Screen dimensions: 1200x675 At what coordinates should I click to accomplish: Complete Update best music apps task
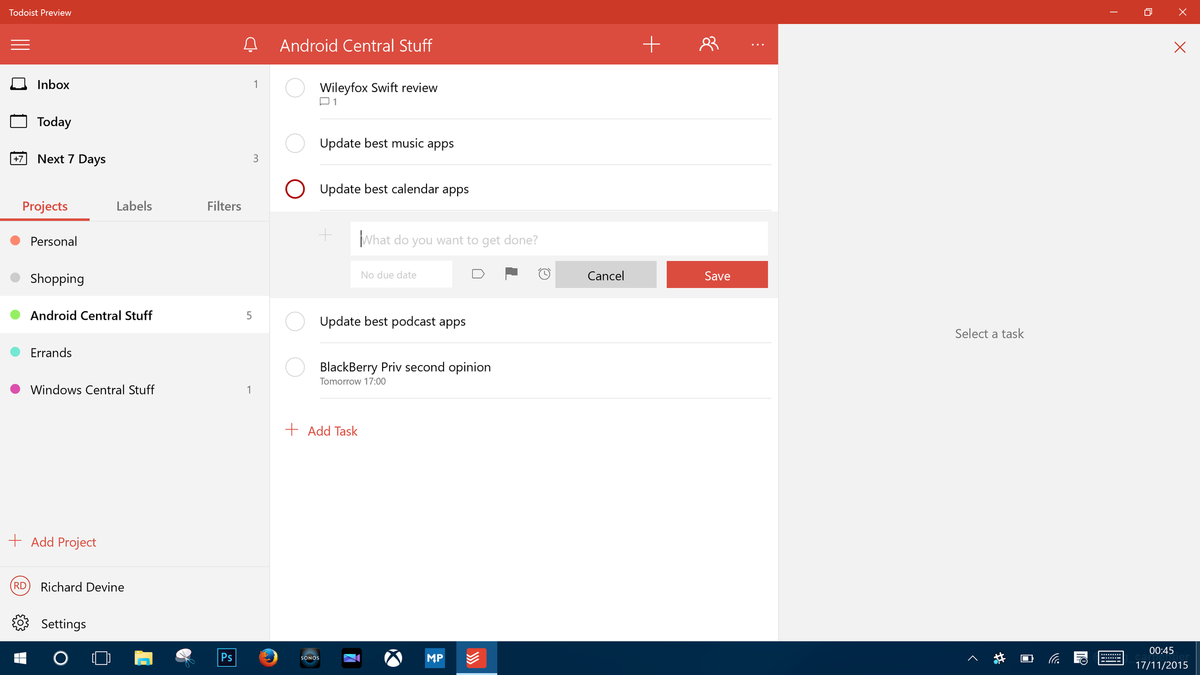pos(295,143)
